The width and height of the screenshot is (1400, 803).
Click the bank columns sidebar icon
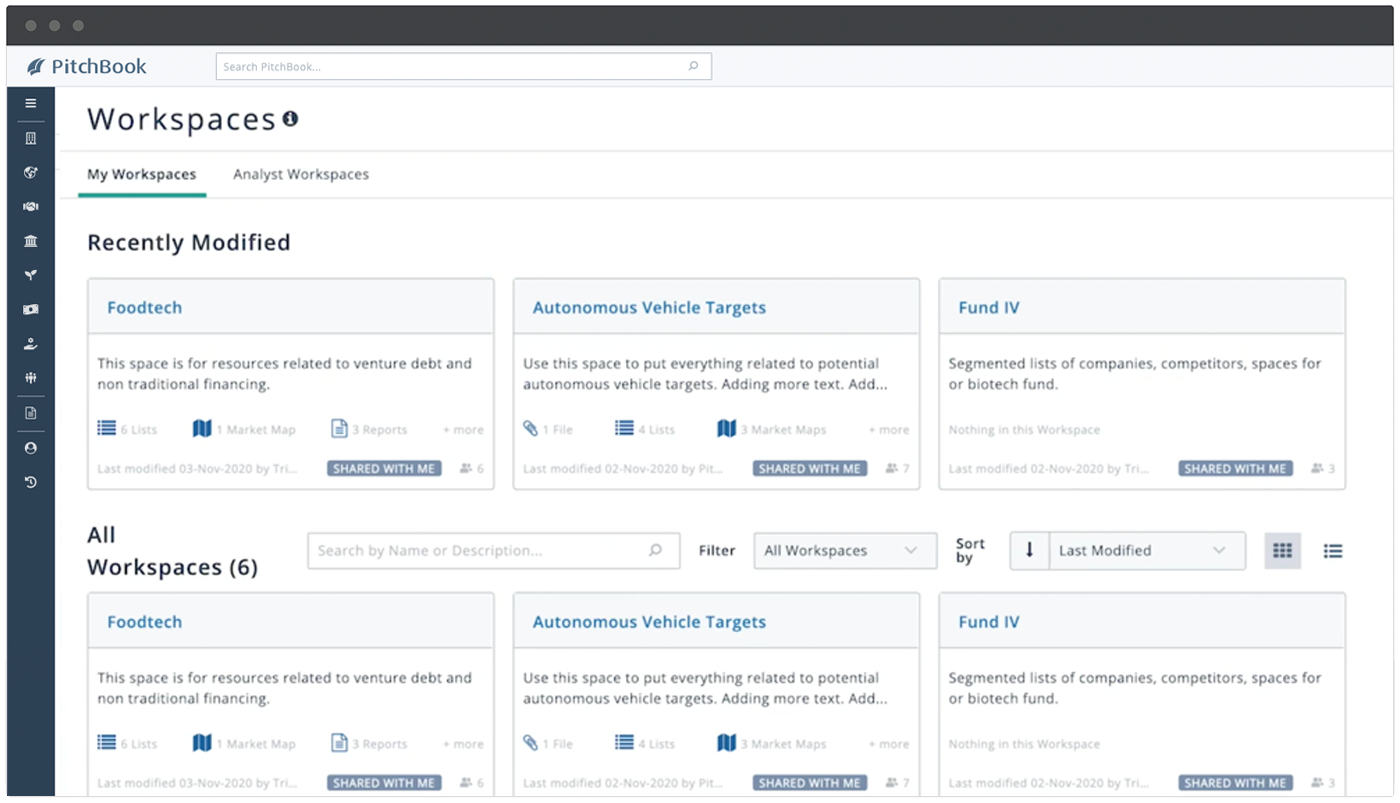31,241
